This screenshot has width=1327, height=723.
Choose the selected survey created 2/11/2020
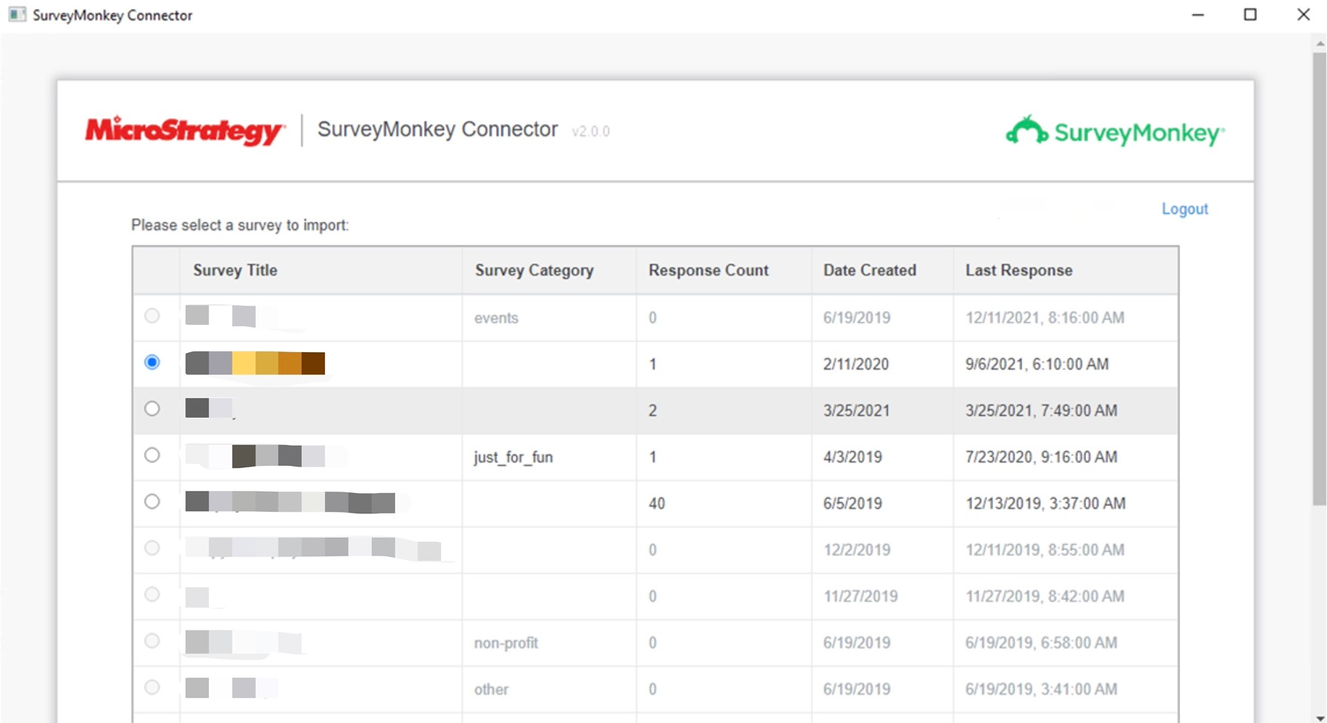point(152,362)
